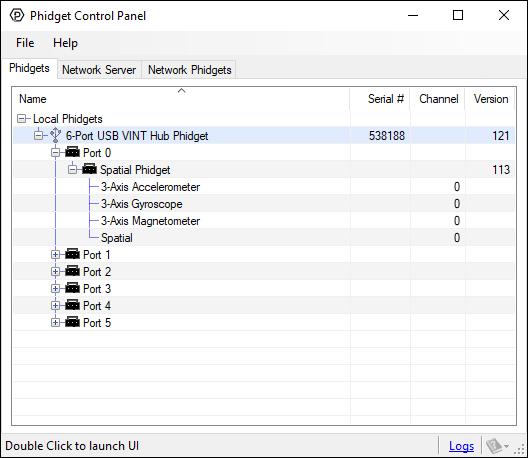Sort by the Name column header
The width and height of the screenshot is (528, 458).
pyautogui.click(x=182, y=99)
